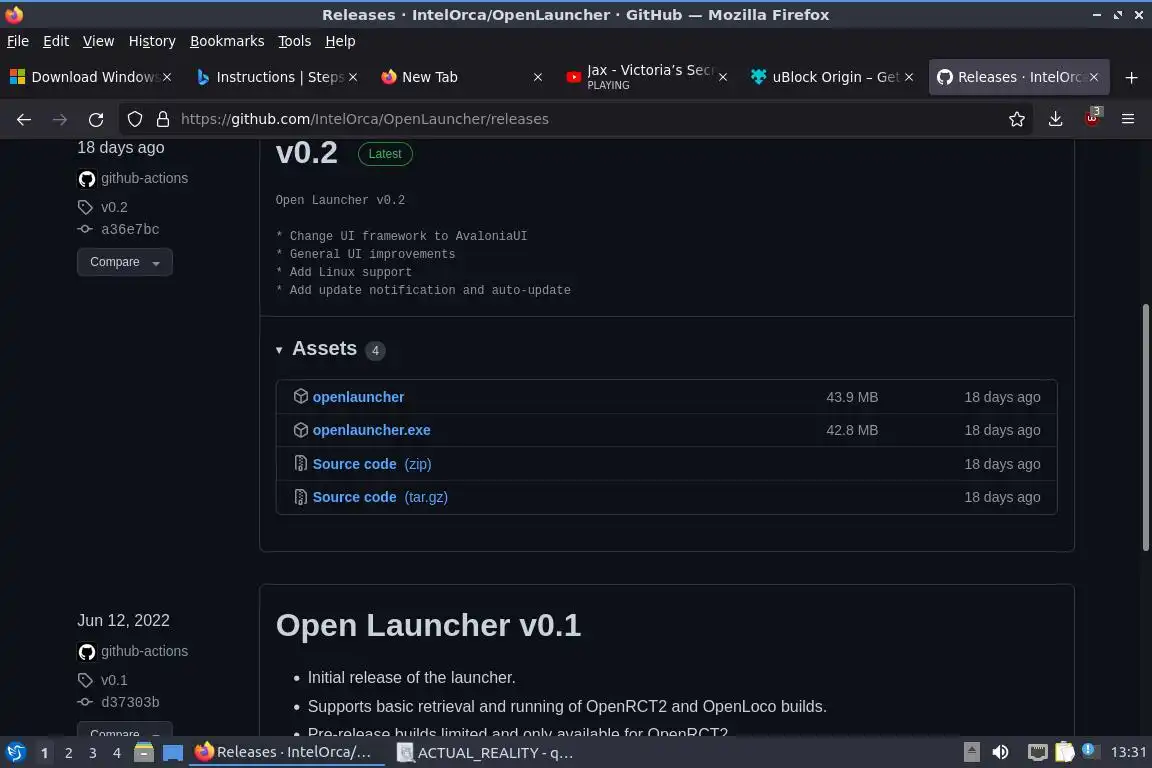Switch to the Jax - Victoria's Secret tab

[647, 77]
